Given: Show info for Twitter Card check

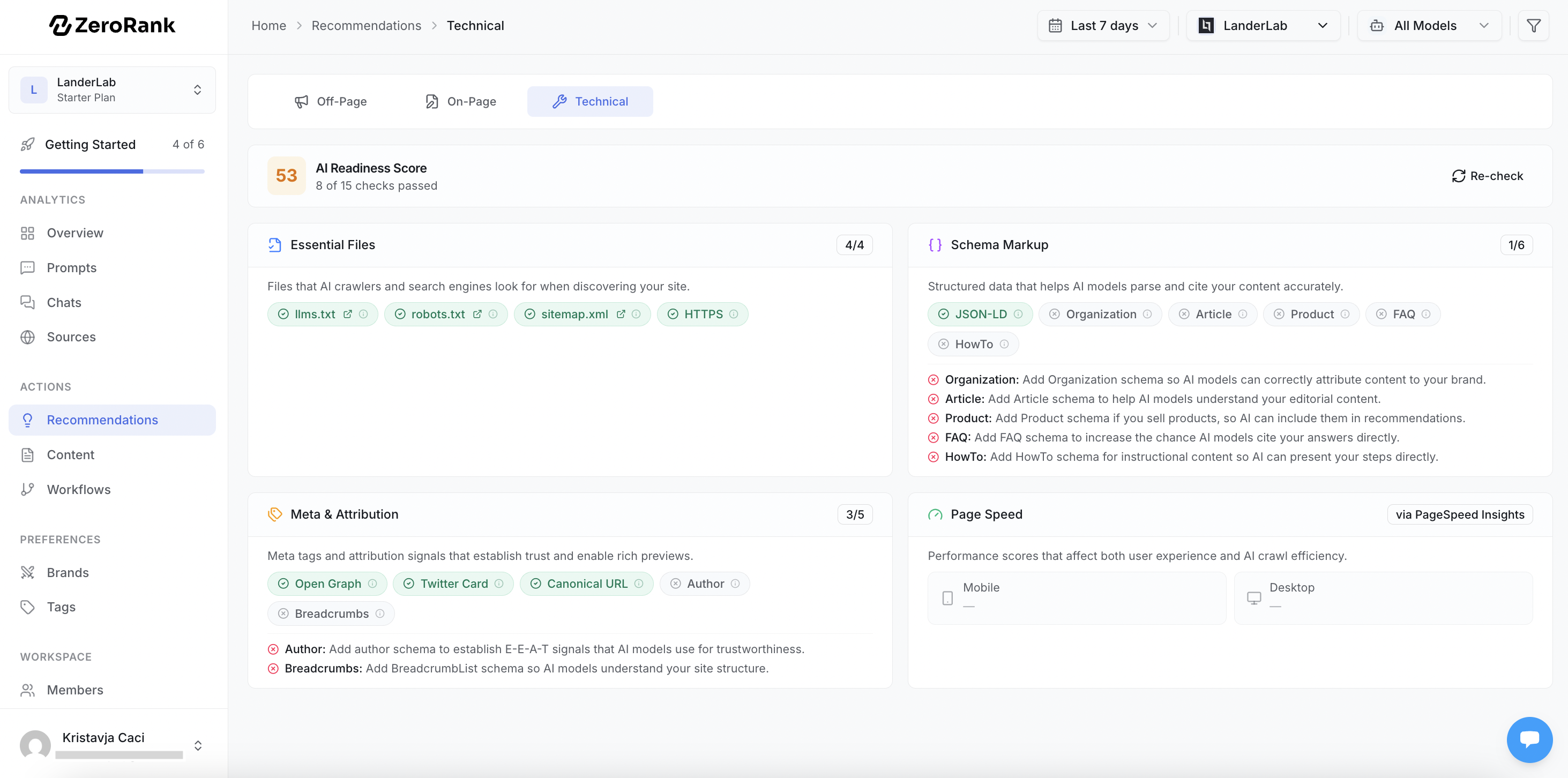Looking at the screenshot, I should pyautogui.click(x=499, y=583).
